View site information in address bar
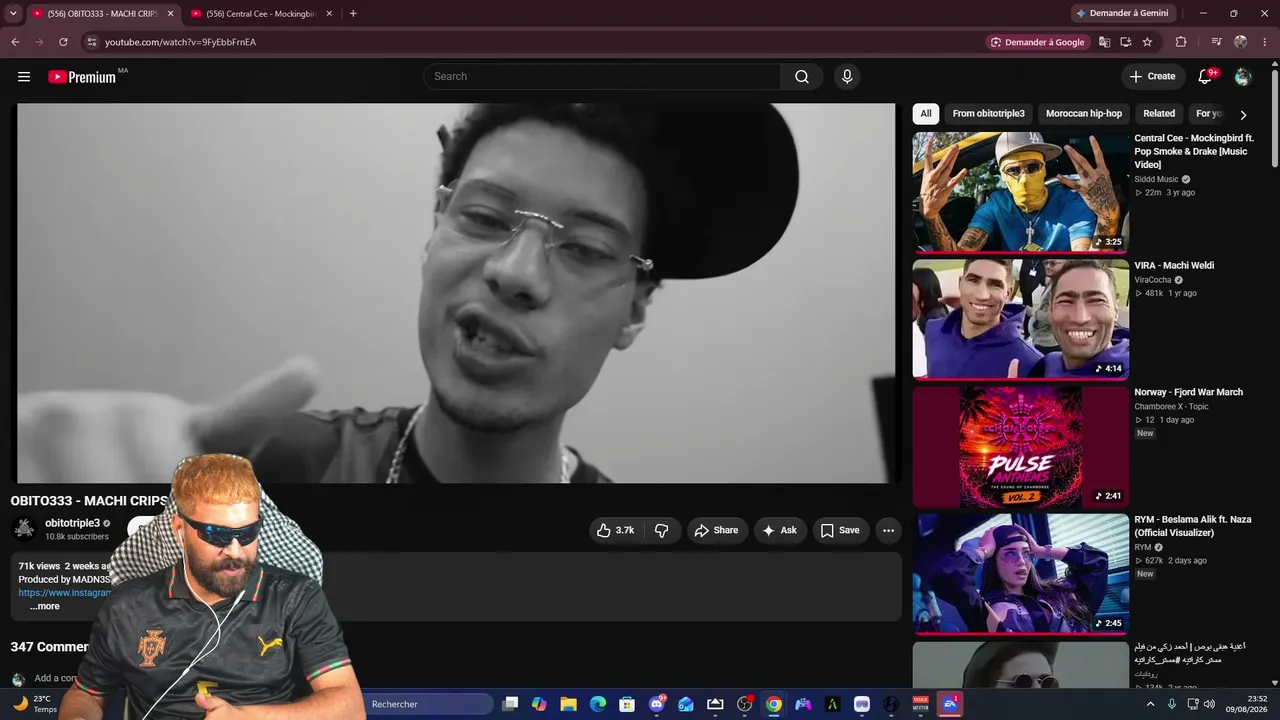This screenshot has width=1280, height=720. pos(91,42)
